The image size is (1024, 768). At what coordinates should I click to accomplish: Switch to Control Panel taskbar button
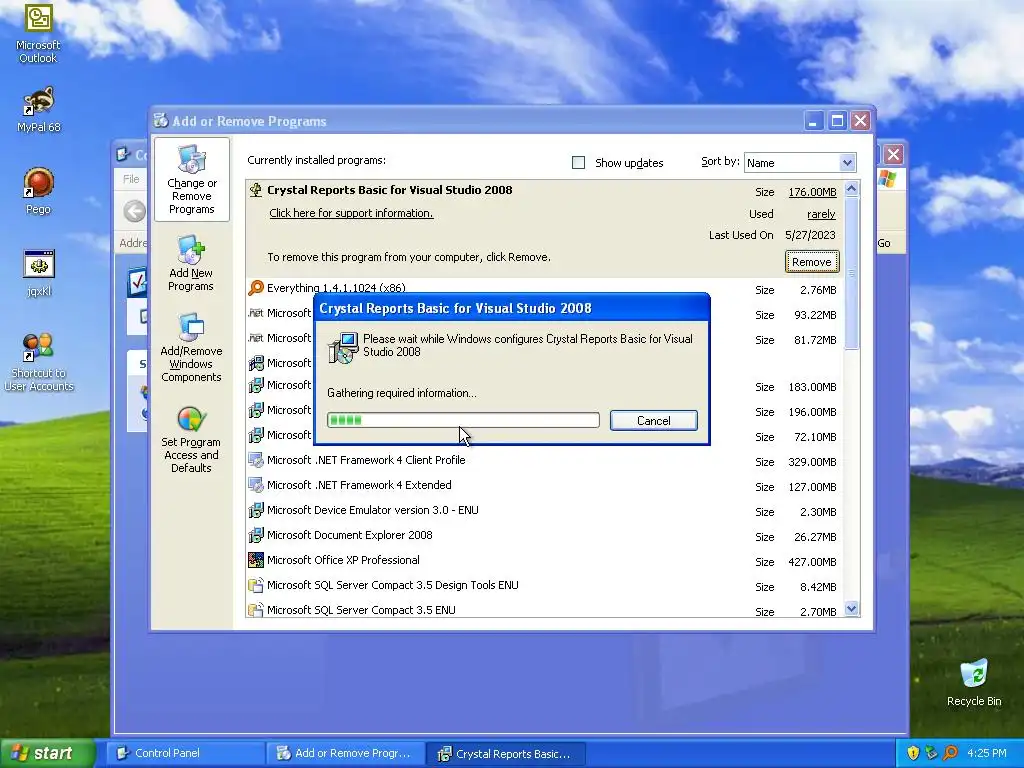(185, 753)
